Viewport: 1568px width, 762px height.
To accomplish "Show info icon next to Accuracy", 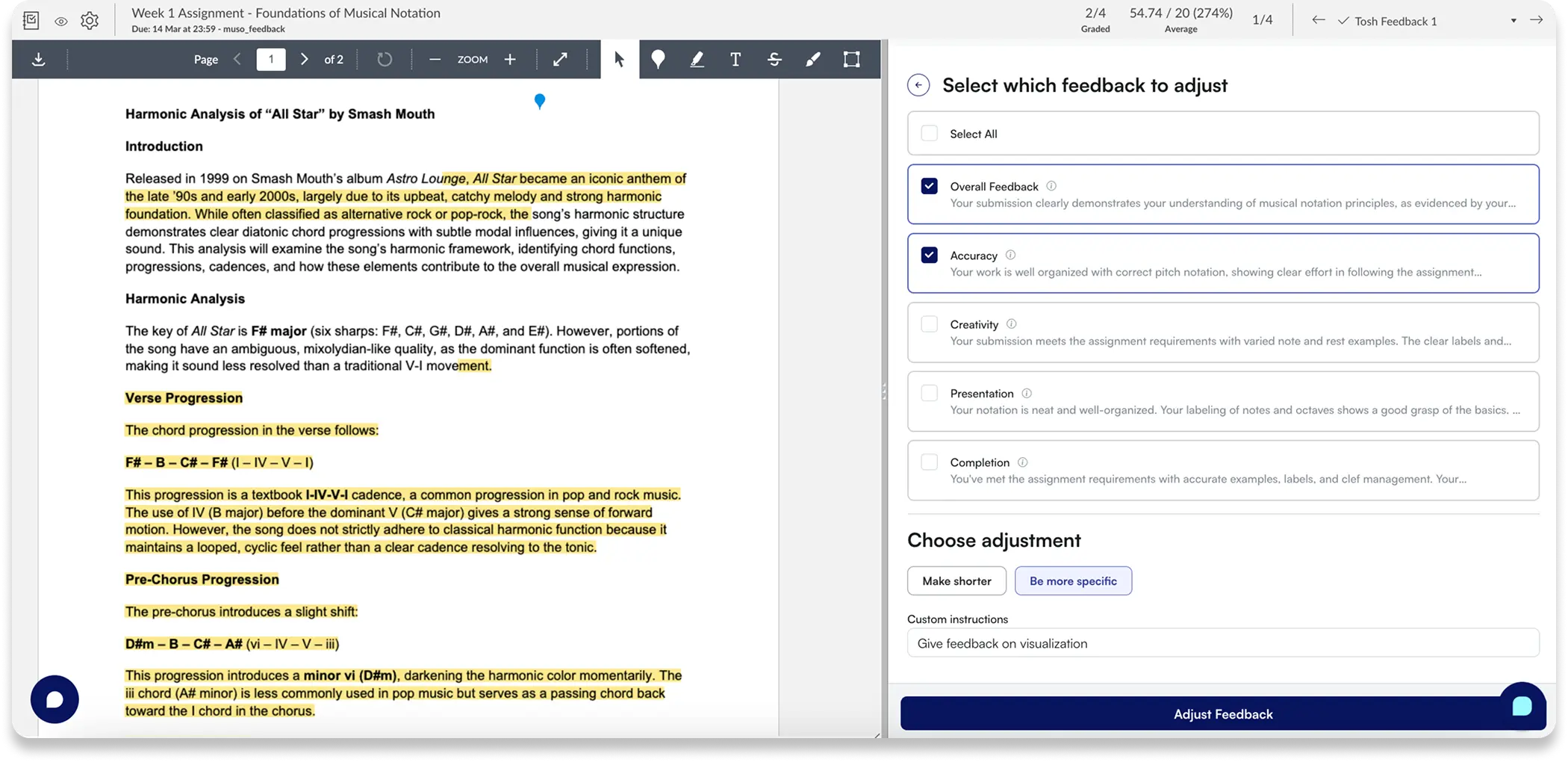I will point(1010,255).
